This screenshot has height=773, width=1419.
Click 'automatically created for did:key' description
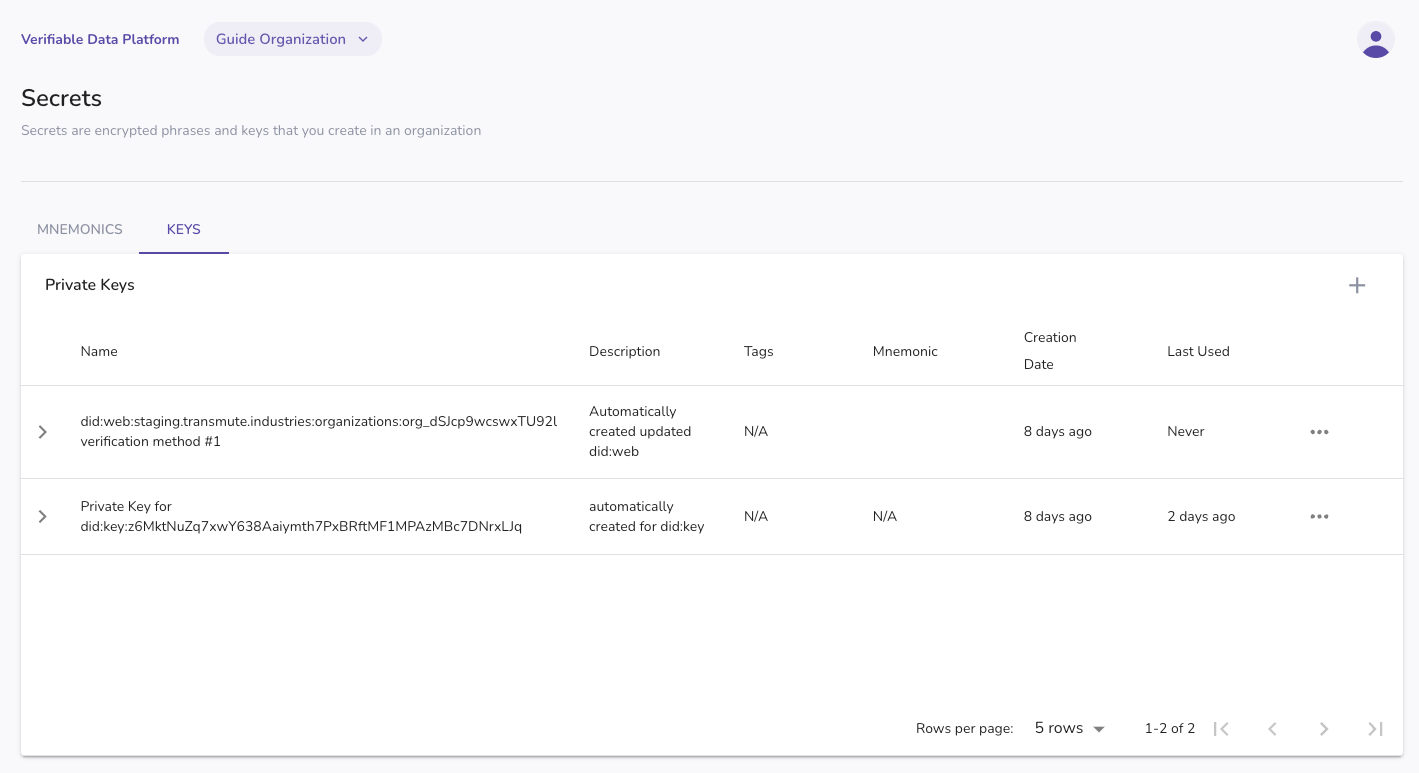[646, 516]
